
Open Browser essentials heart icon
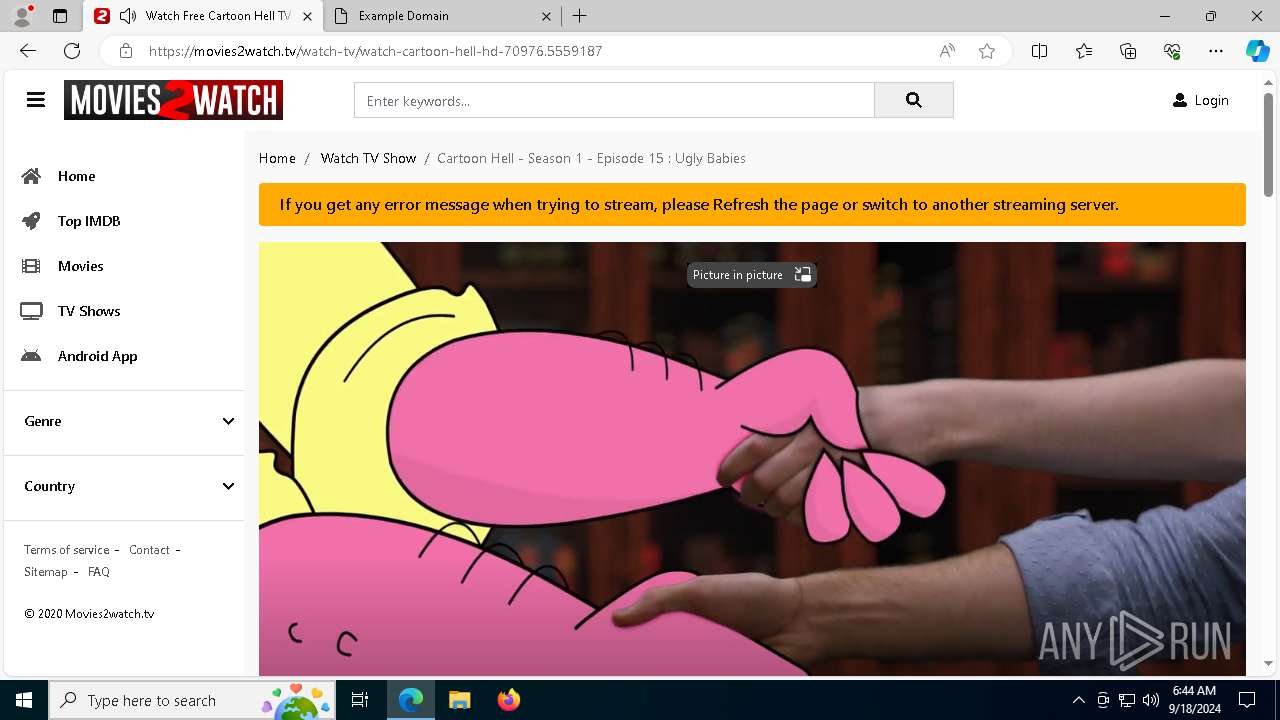point(1172,51)
